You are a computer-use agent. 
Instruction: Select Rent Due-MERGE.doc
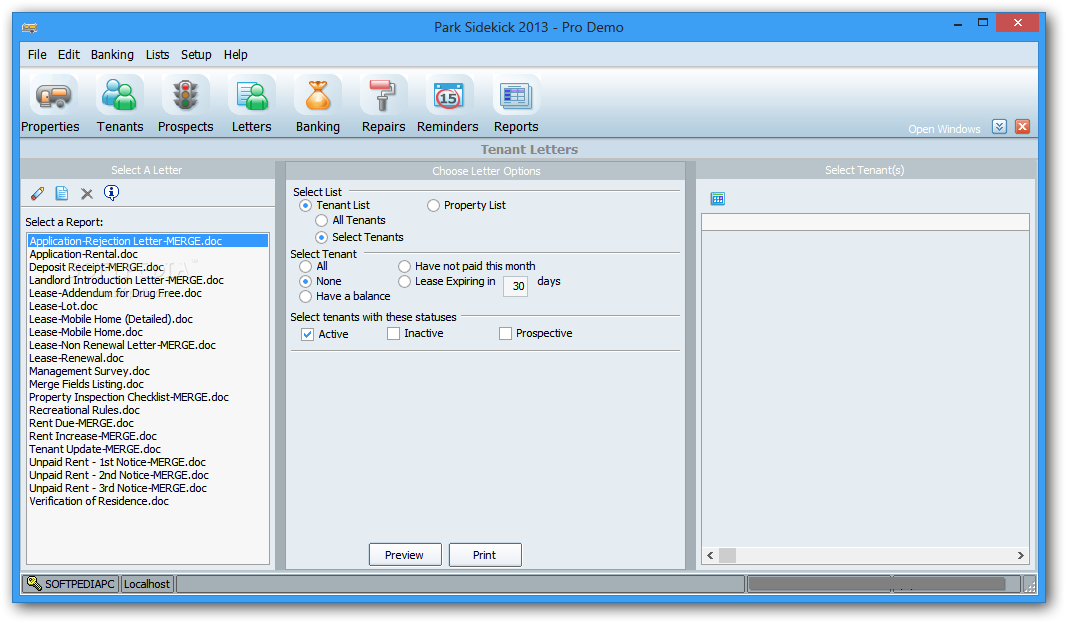[82, 423]
